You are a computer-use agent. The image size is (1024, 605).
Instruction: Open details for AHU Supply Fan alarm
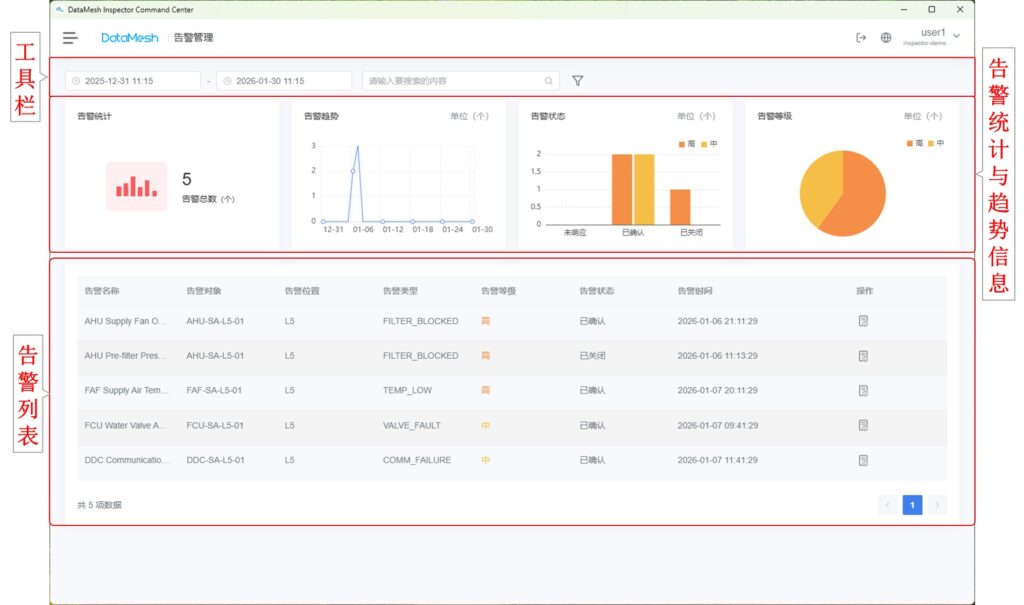click(863, 321)
